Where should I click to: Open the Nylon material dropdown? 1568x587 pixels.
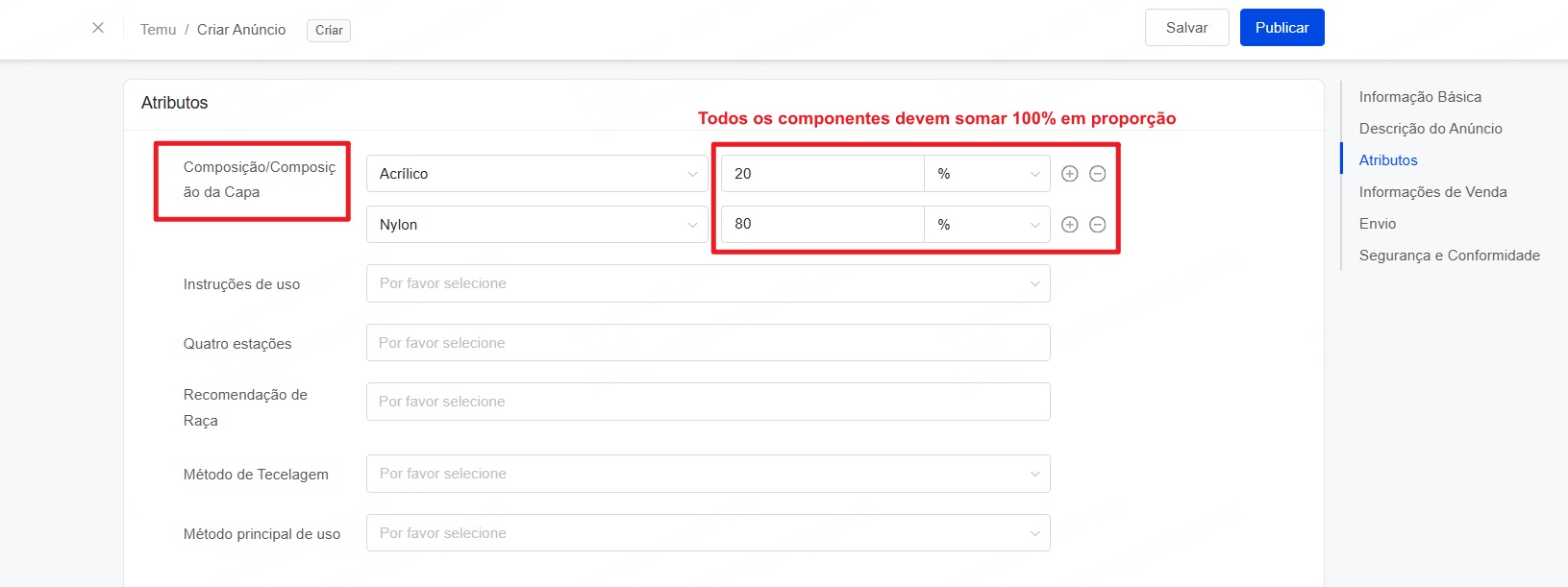click(536, 225)
